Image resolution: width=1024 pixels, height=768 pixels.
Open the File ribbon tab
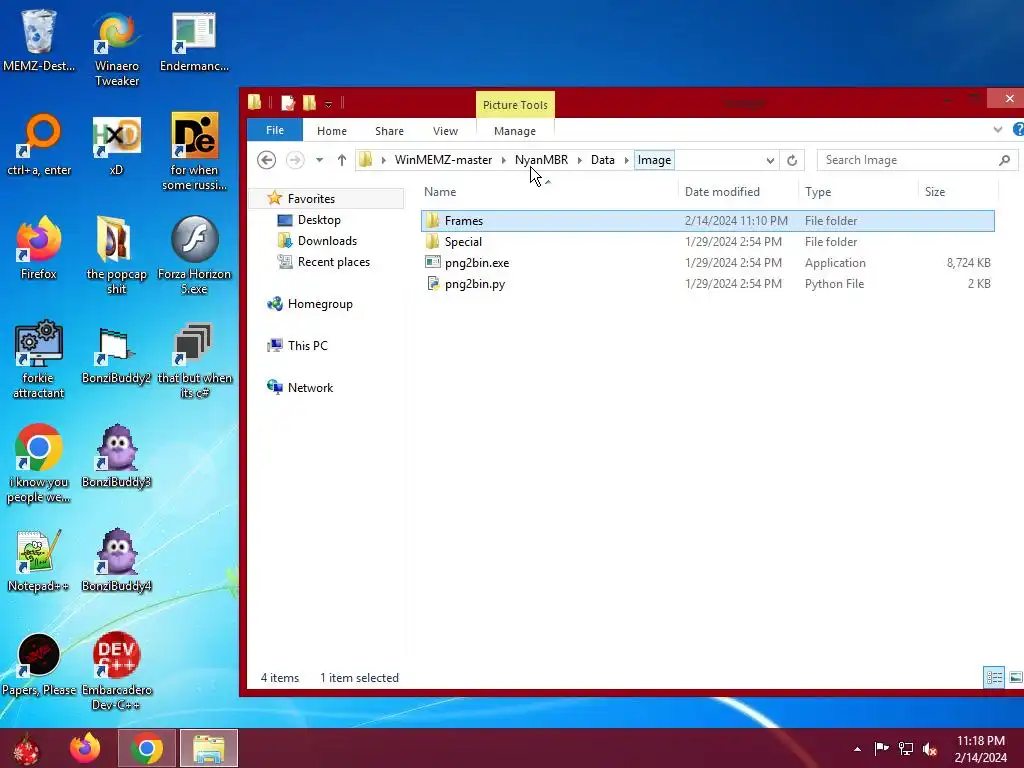[x=275, y=130]
